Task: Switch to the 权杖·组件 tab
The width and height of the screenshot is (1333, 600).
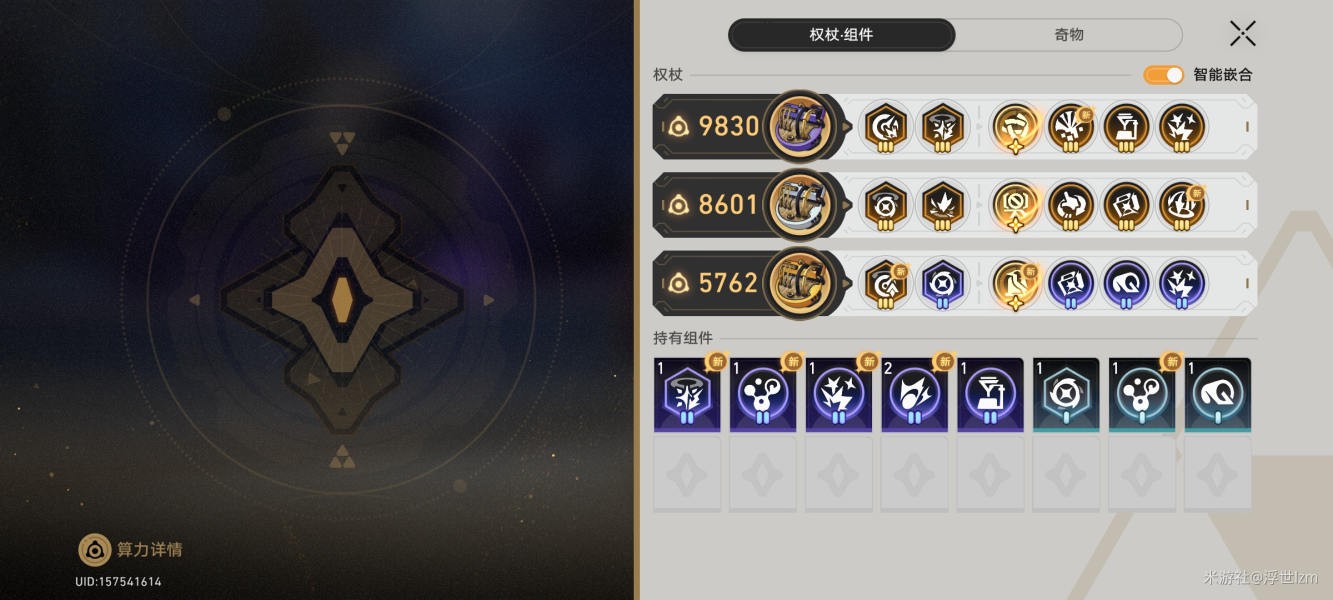Action: (x=841, y=35)
